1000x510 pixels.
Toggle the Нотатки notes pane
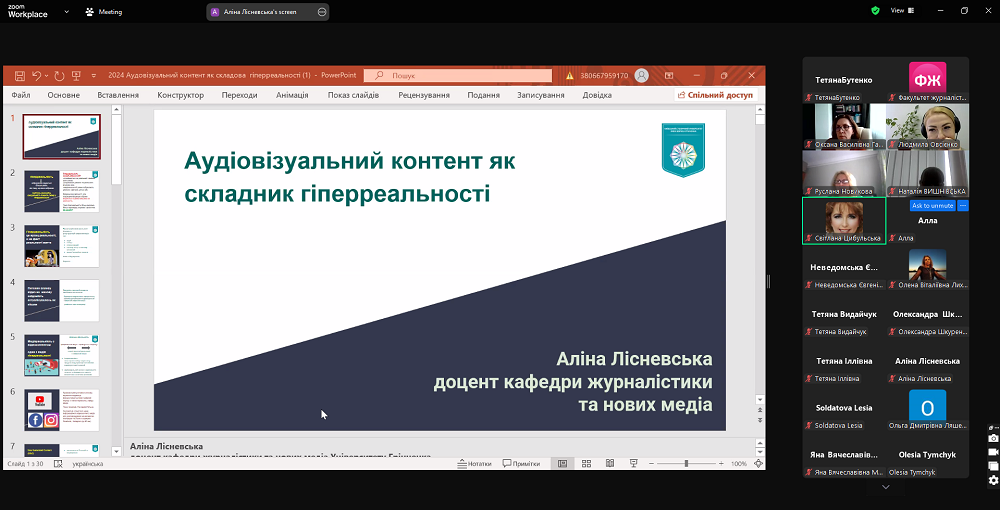coord(474,464)
